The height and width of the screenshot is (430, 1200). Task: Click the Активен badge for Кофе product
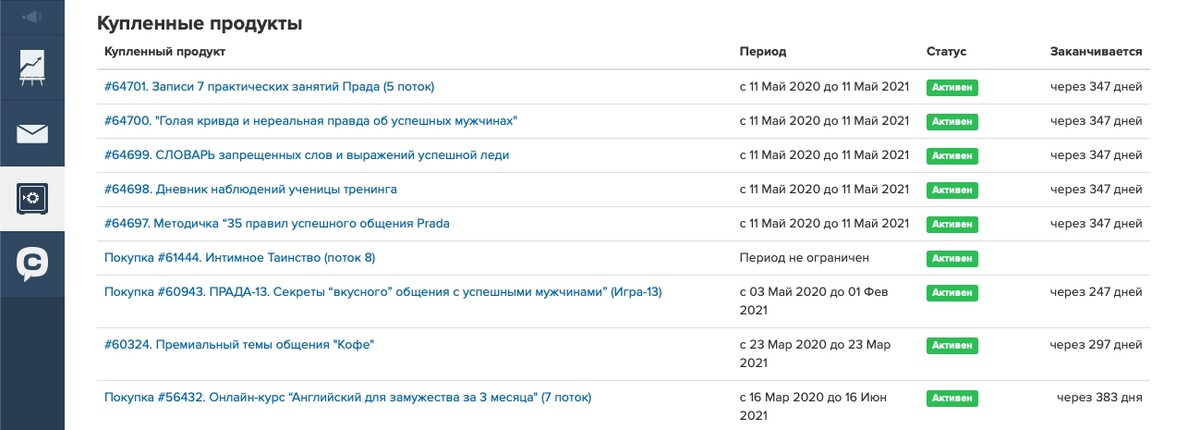pos(952,345)
